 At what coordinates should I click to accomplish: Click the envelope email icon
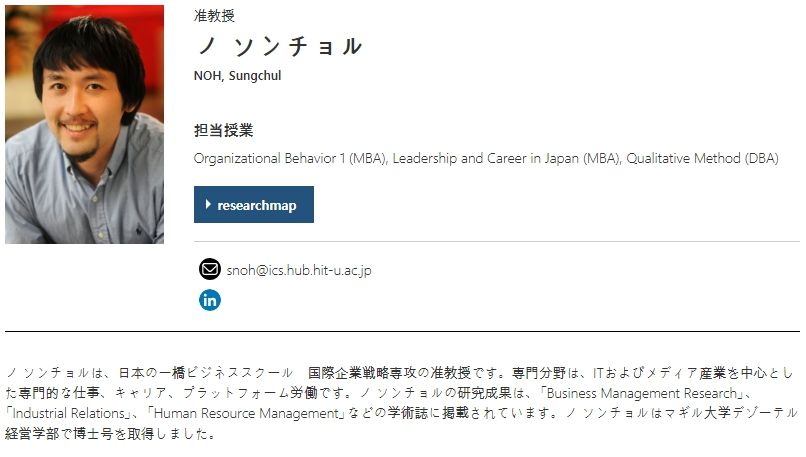209,269
